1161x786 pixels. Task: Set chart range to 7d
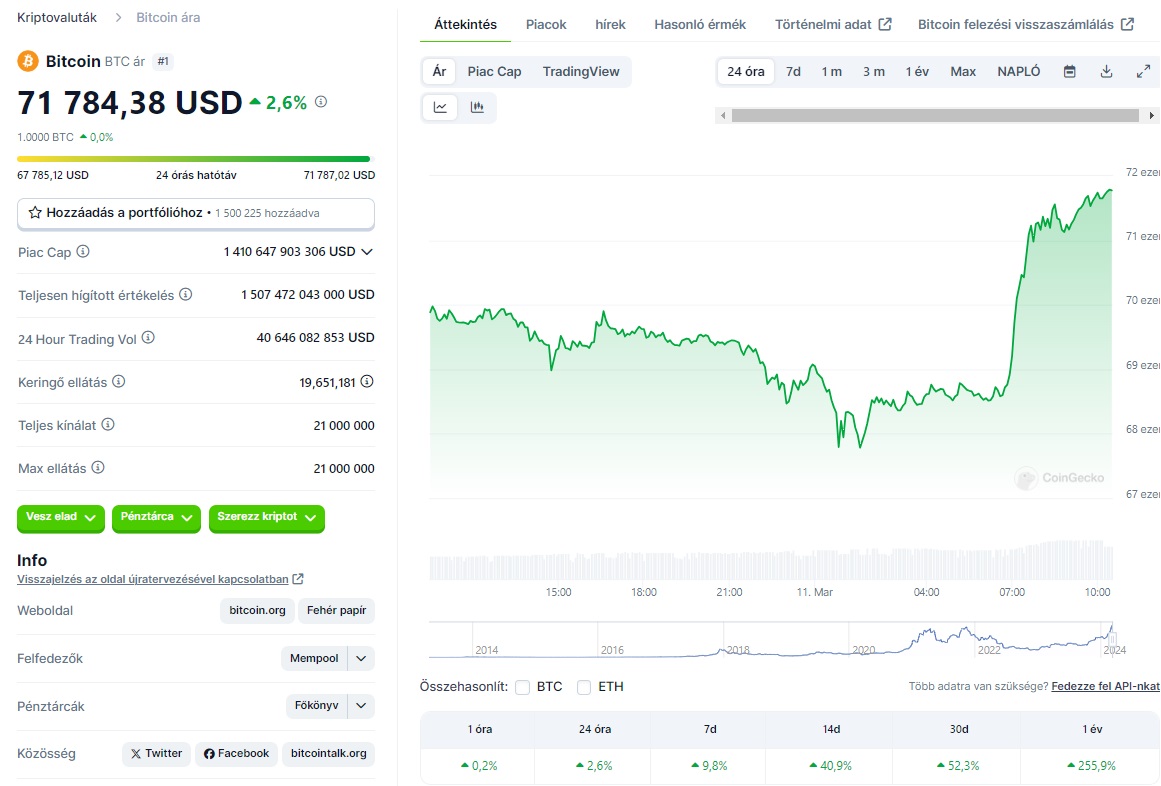click(793, 72)
